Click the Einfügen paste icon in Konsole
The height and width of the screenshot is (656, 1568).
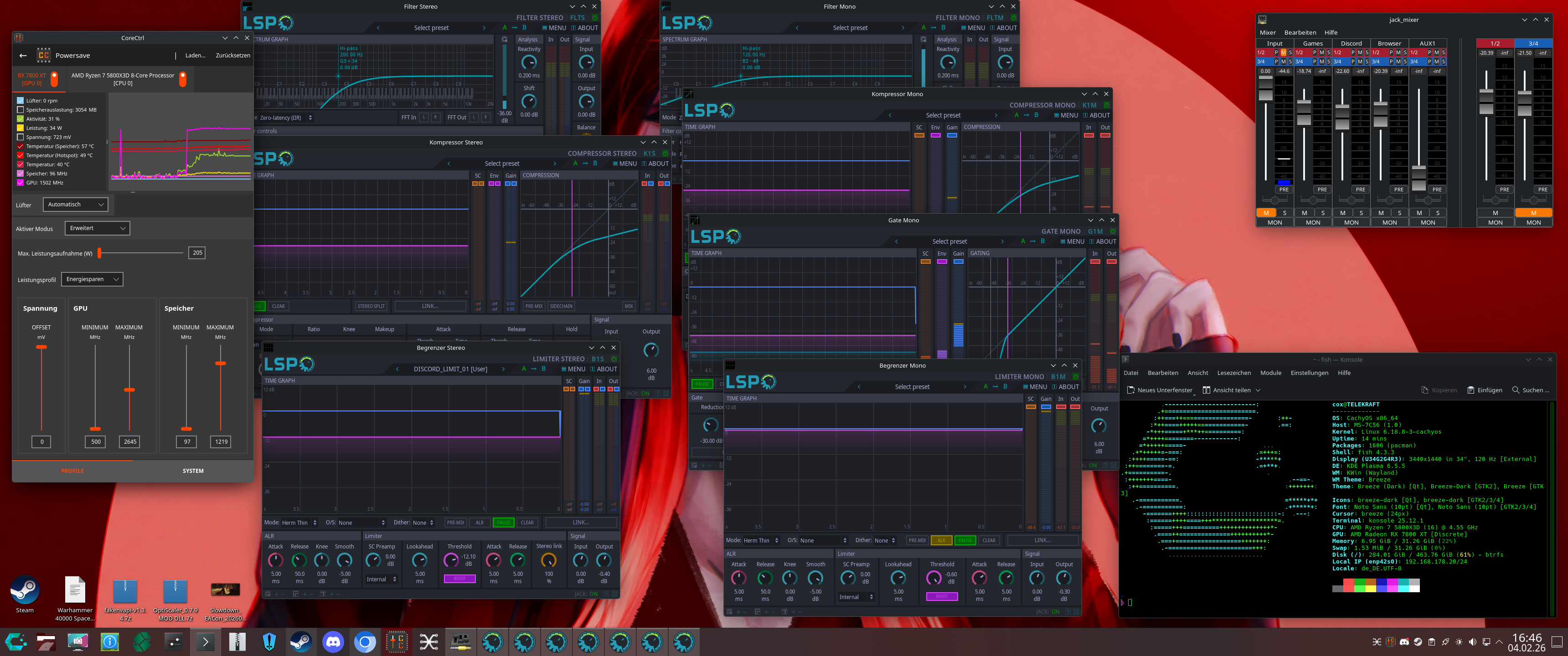(1470, 390)
